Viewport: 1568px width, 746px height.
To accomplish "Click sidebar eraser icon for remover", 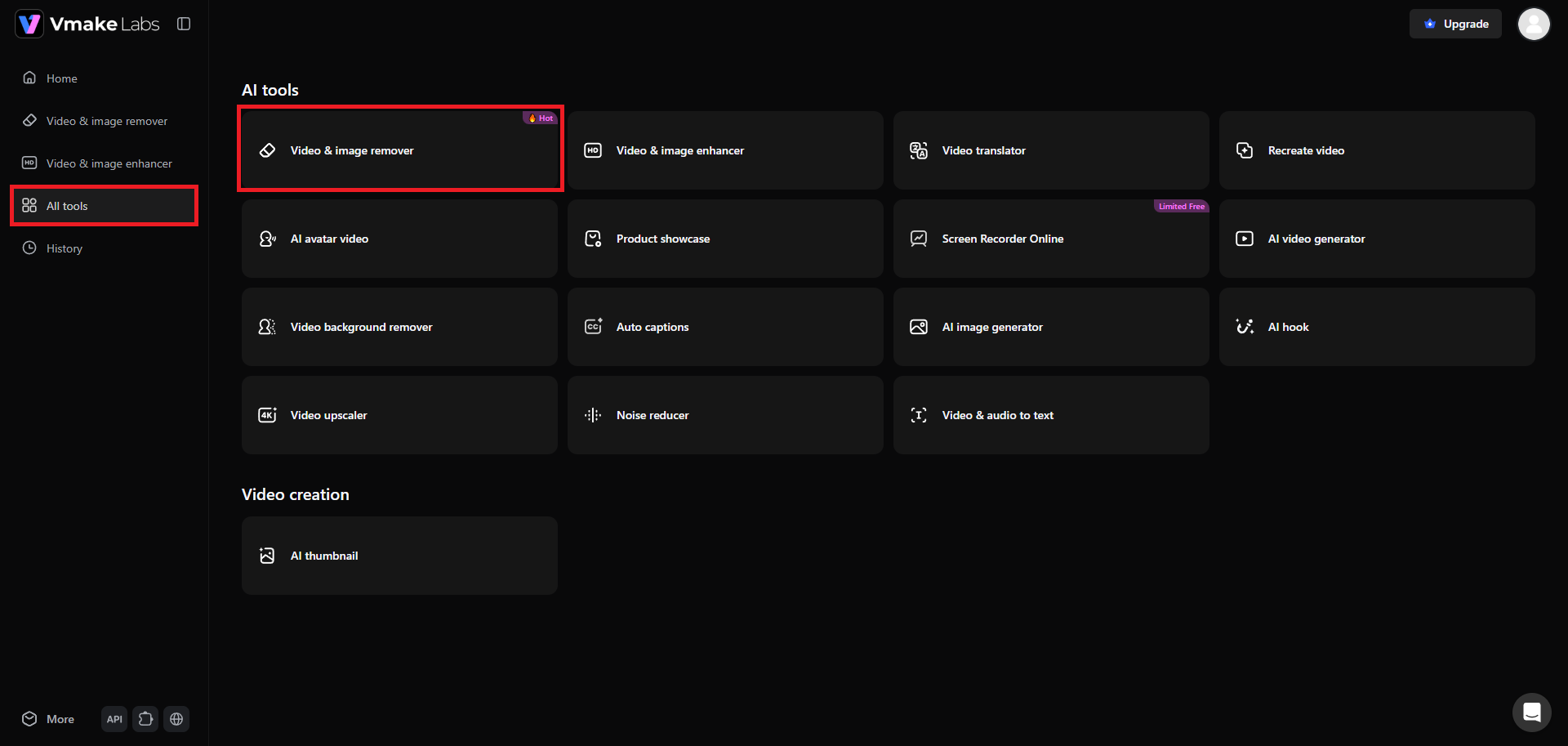I will click(x=29, y=120).
